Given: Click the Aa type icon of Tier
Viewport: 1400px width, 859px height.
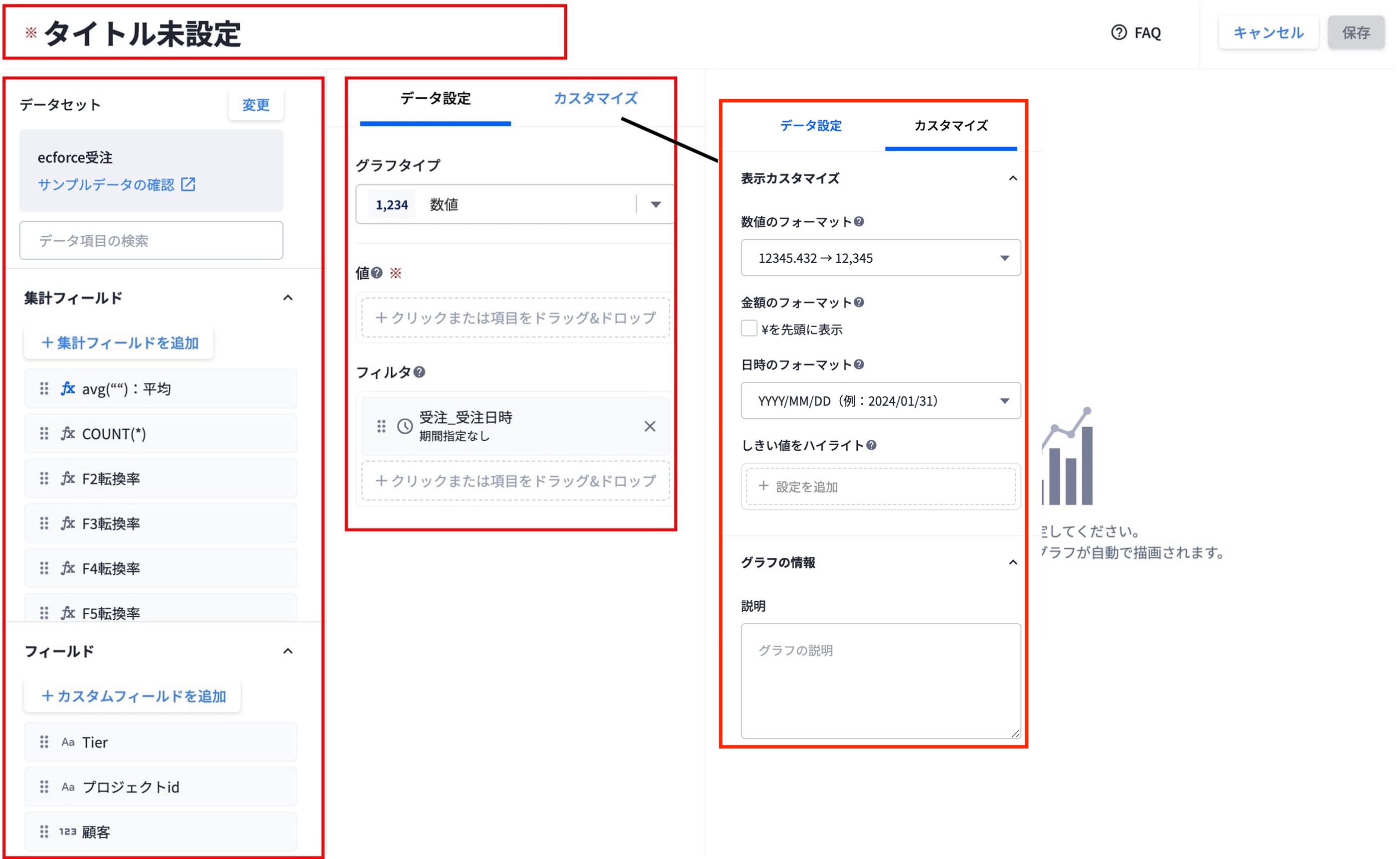Looking at the screenshot, I should (x=68, y=742).
